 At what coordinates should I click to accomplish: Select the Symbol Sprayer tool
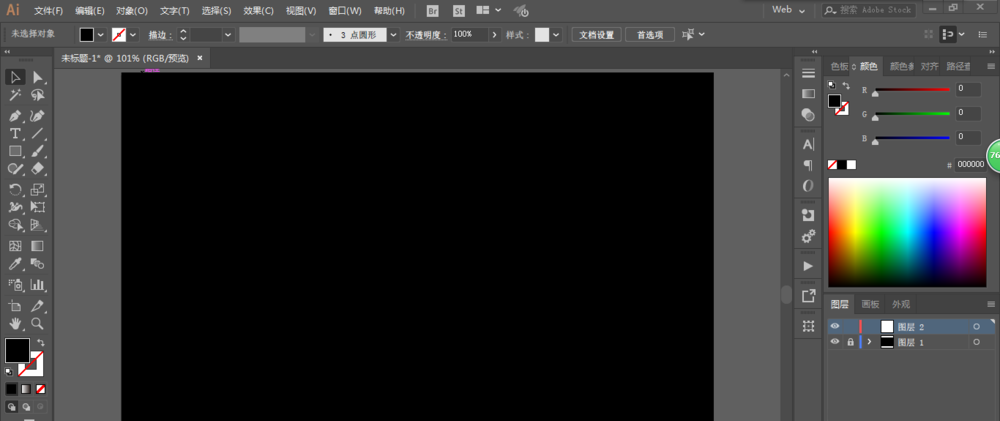tap(15, 284)
